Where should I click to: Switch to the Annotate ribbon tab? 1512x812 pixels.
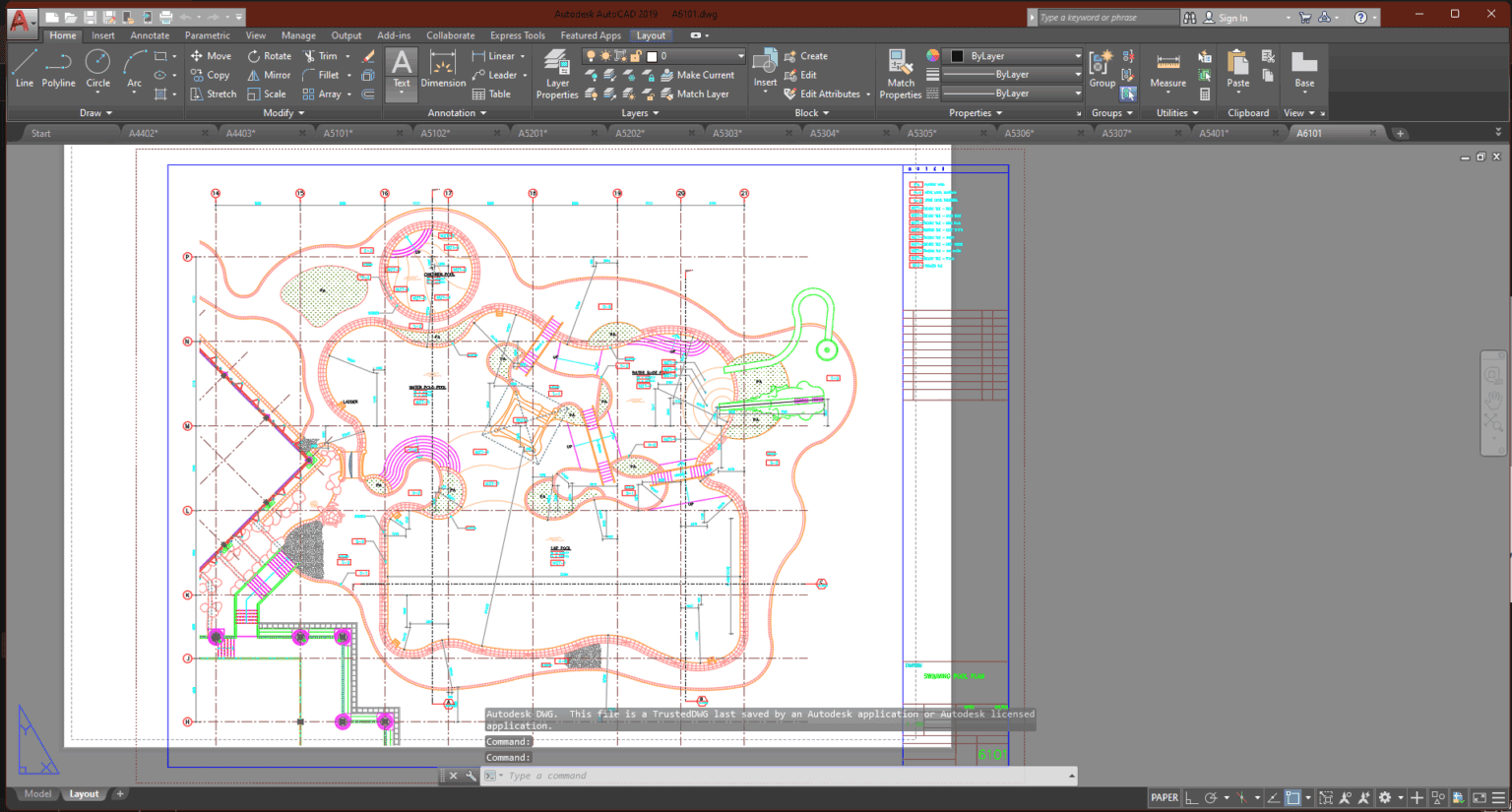tap(150, 34)
